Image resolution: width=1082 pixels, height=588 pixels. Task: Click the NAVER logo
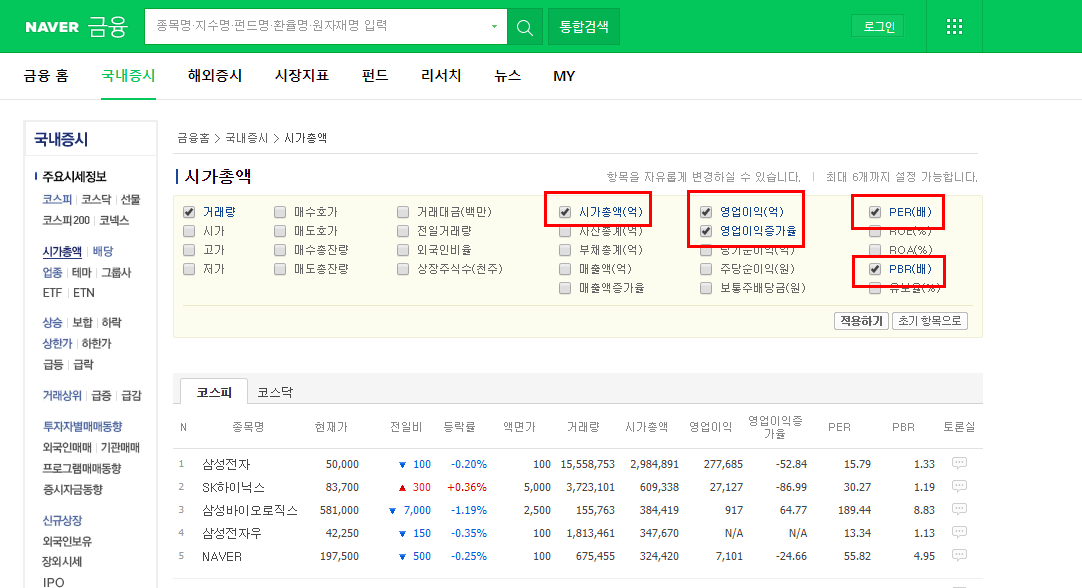[x=52, y=27]
